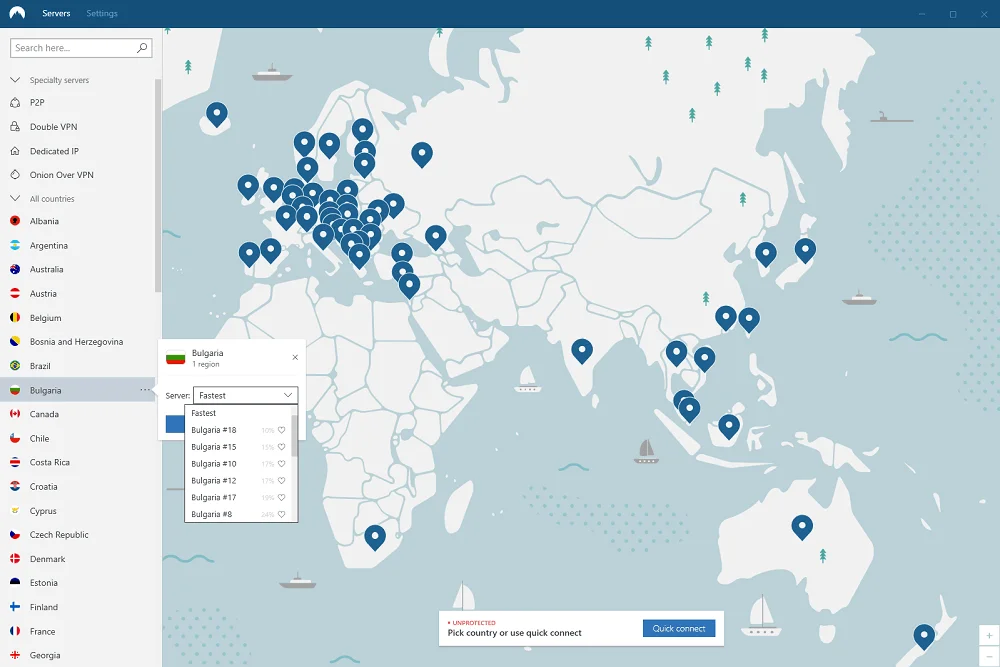Click the Iceland map pin
Screen dimensions: 1000x667
(217, 115)
